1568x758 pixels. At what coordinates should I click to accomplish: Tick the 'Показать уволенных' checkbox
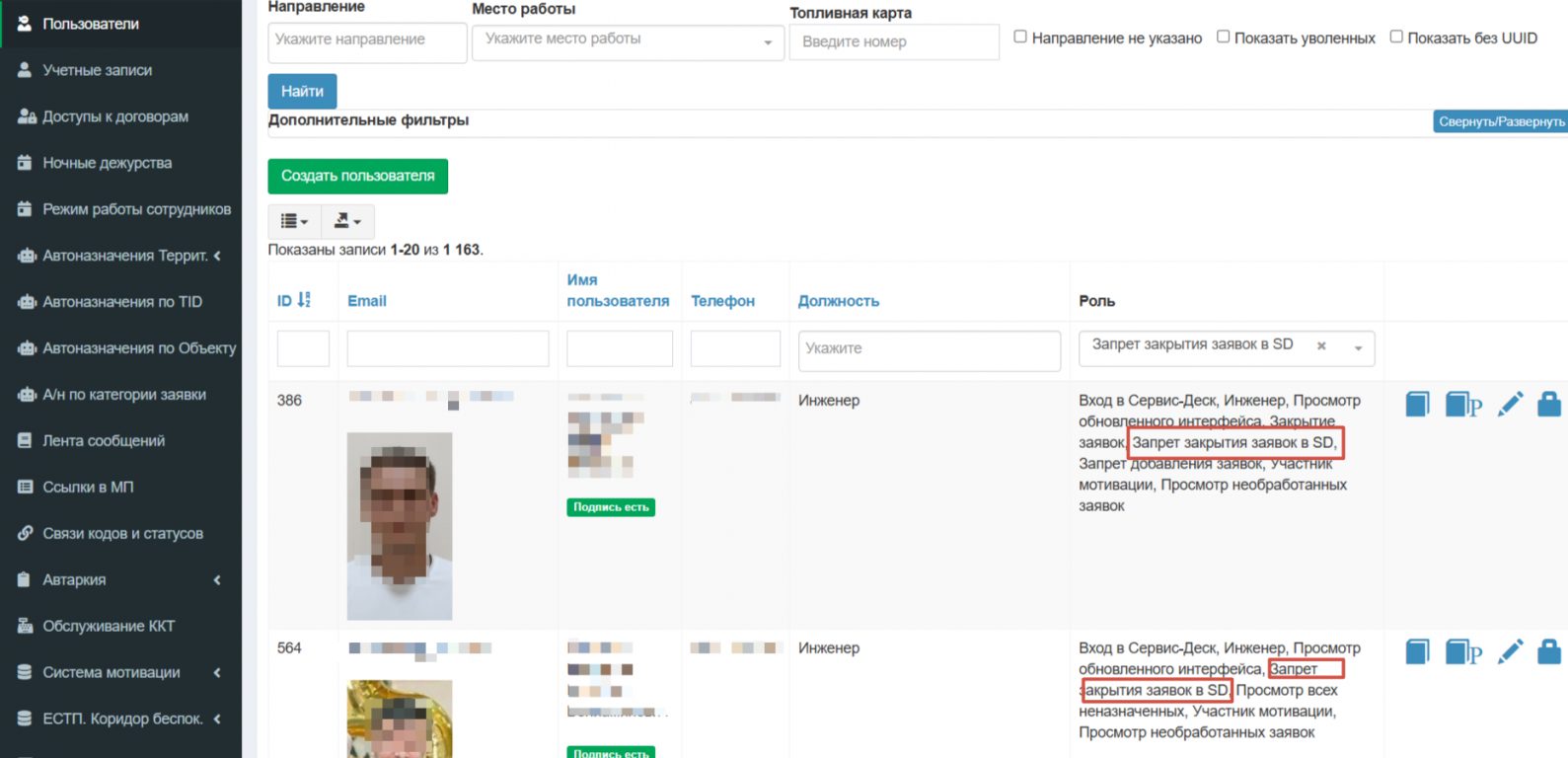(1223, 37)
